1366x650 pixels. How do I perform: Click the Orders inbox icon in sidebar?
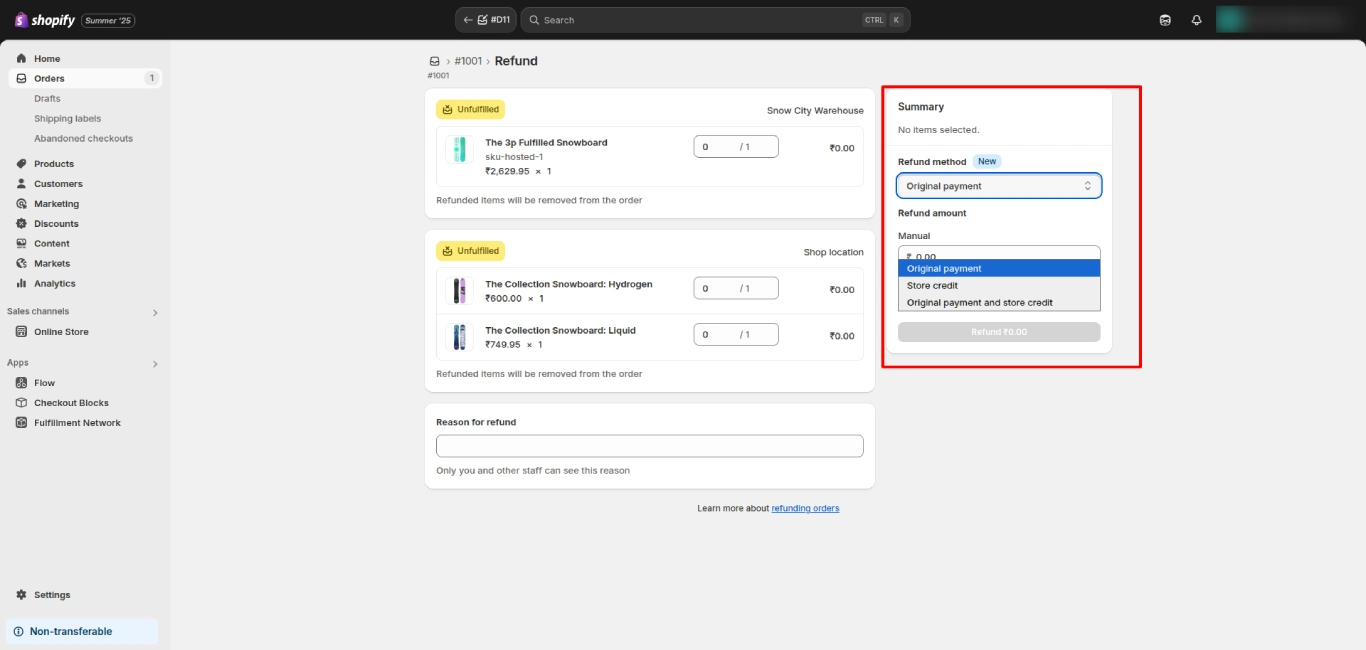click(21, 78)
